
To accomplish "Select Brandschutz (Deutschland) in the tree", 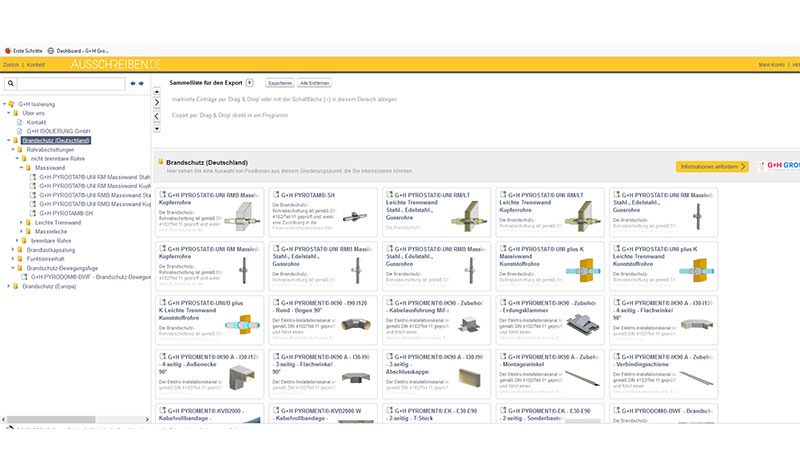I will click(56, 140).
